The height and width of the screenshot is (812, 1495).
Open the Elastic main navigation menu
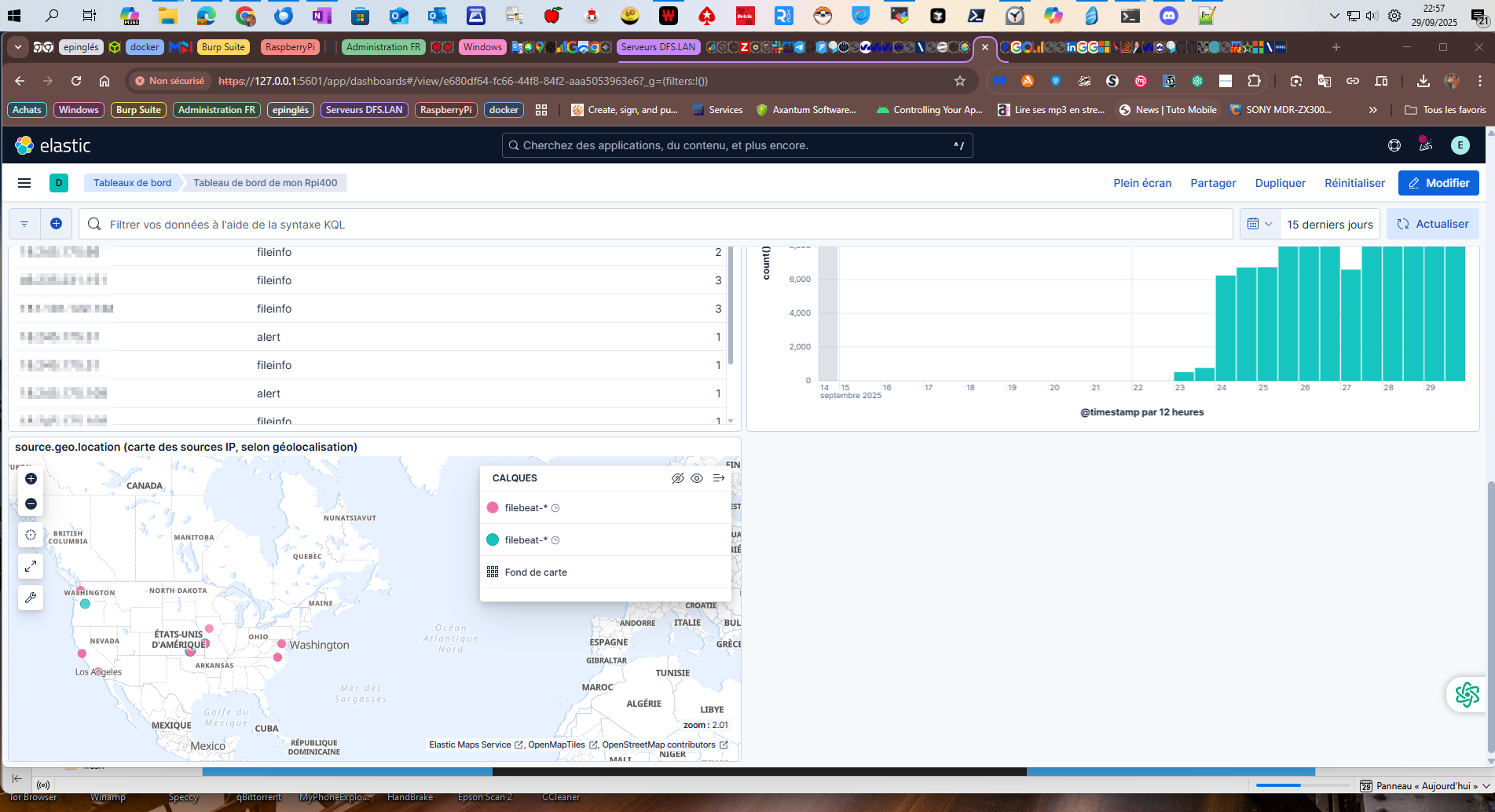(24, 183)
